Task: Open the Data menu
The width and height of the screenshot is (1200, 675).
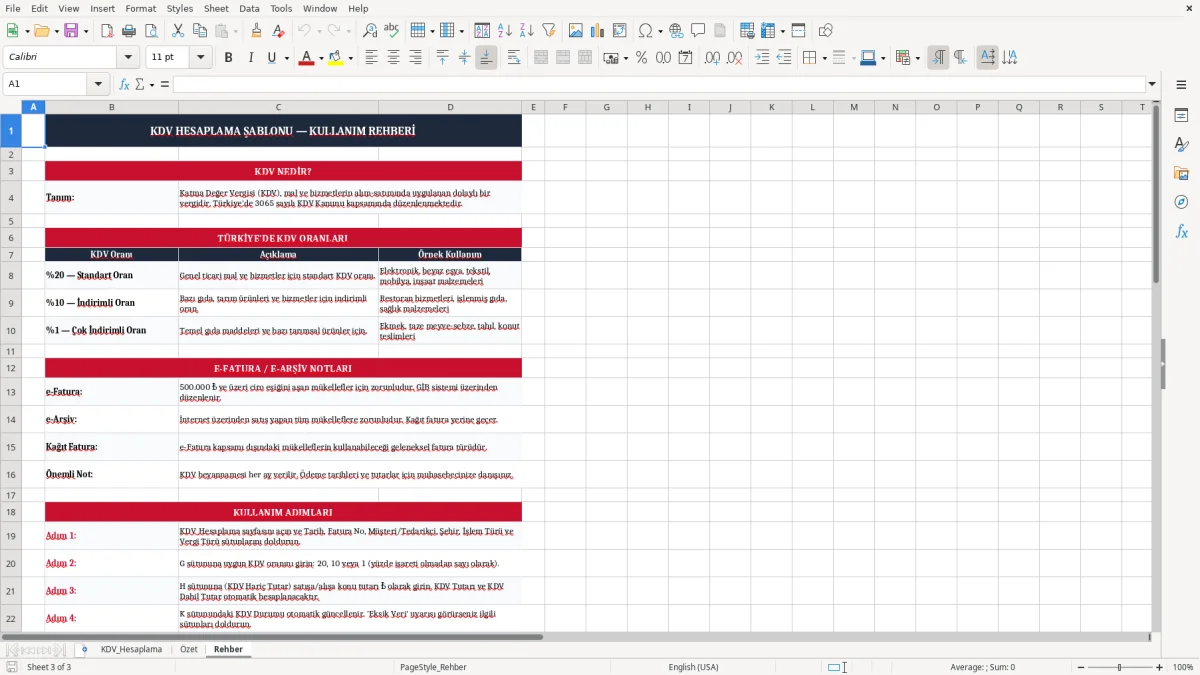Action: click(249, 8)
